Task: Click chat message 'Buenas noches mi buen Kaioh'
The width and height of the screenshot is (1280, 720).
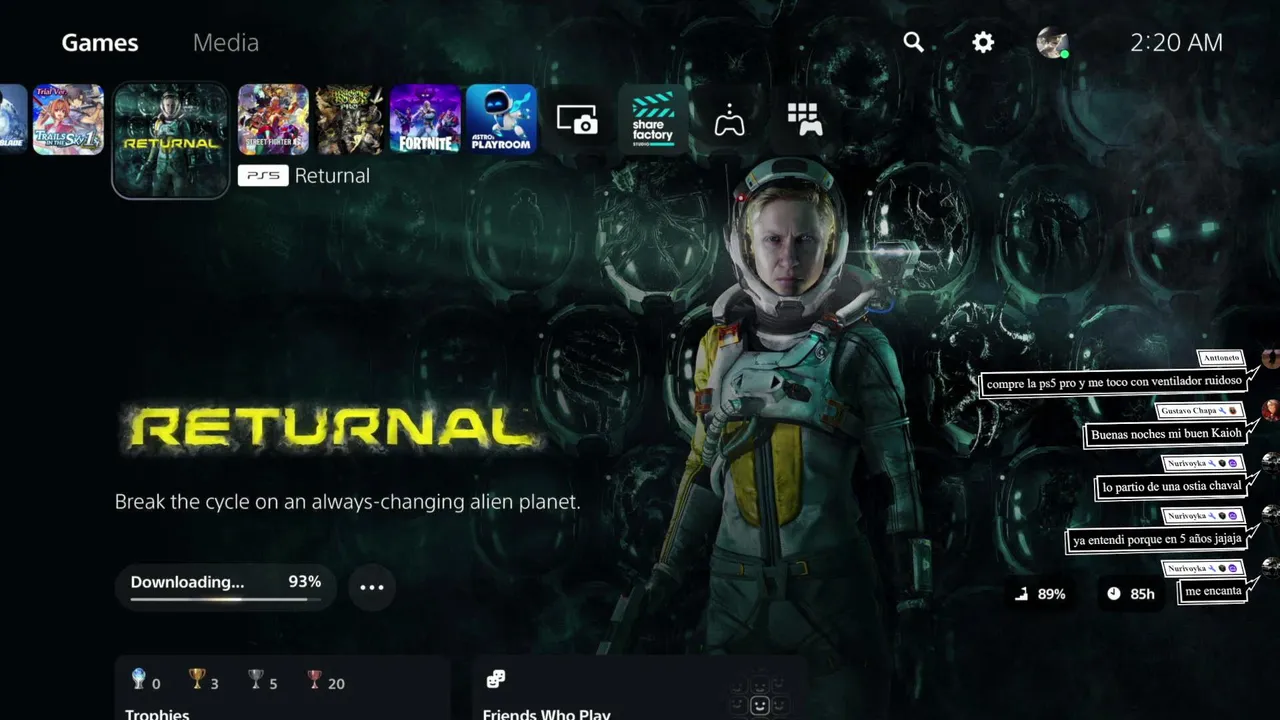Action: coord(1166,434)
